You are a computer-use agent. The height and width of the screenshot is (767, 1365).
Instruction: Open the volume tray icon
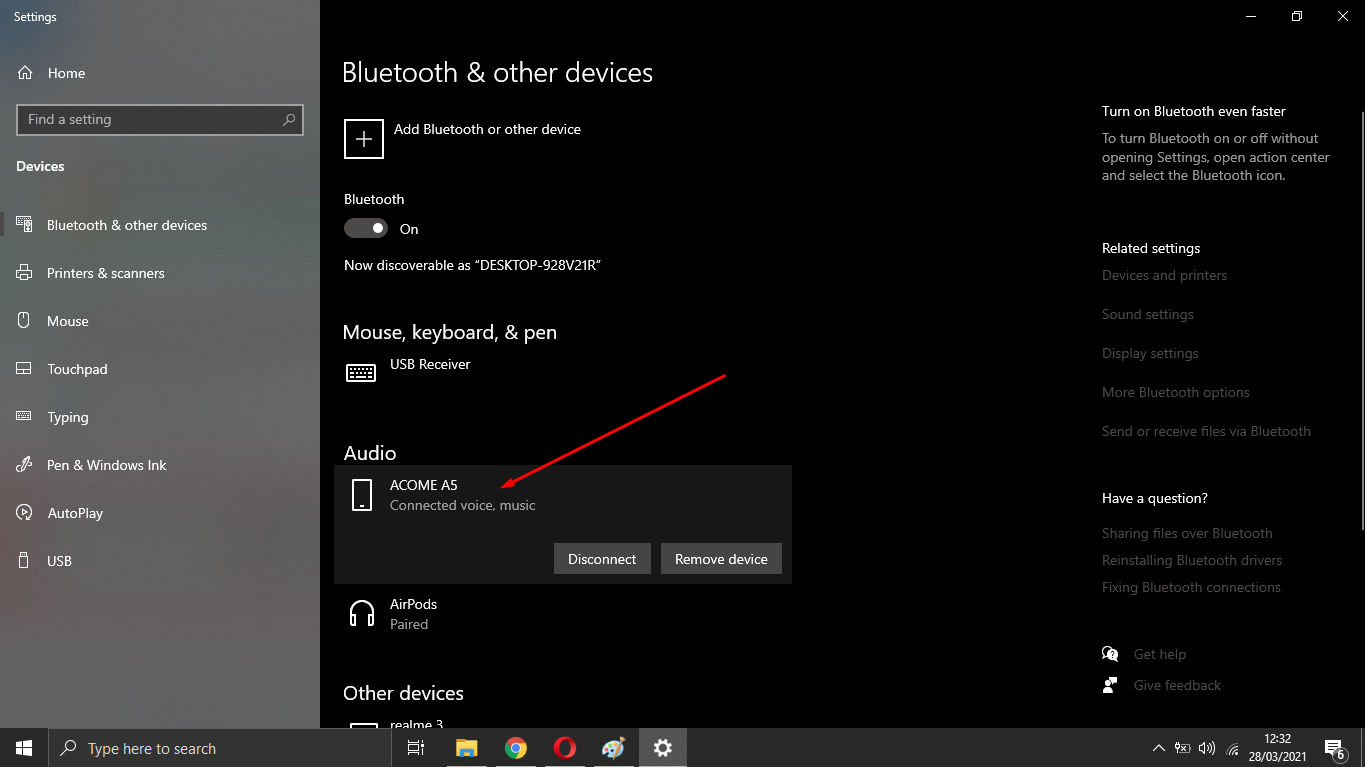point(1207,748)
